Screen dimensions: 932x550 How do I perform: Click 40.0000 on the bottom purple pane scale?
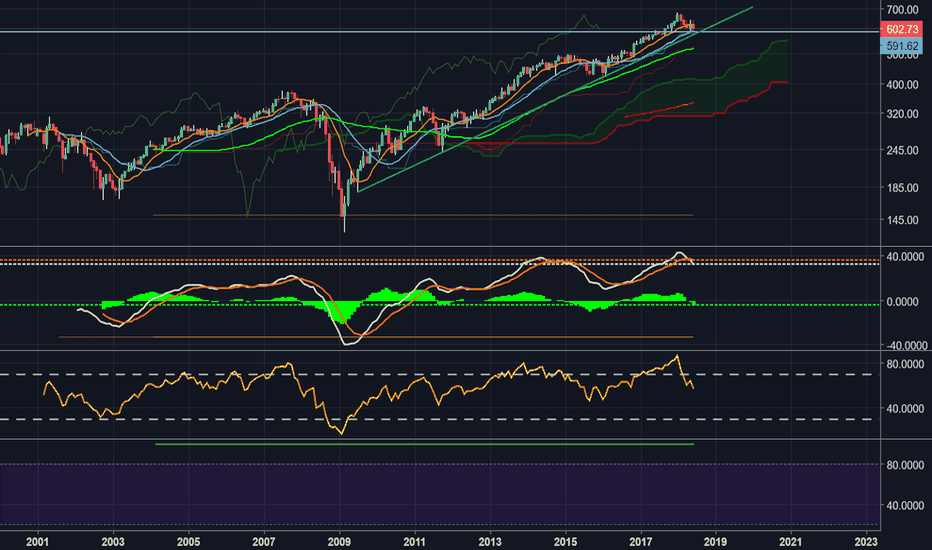click(x=905, y=505)
